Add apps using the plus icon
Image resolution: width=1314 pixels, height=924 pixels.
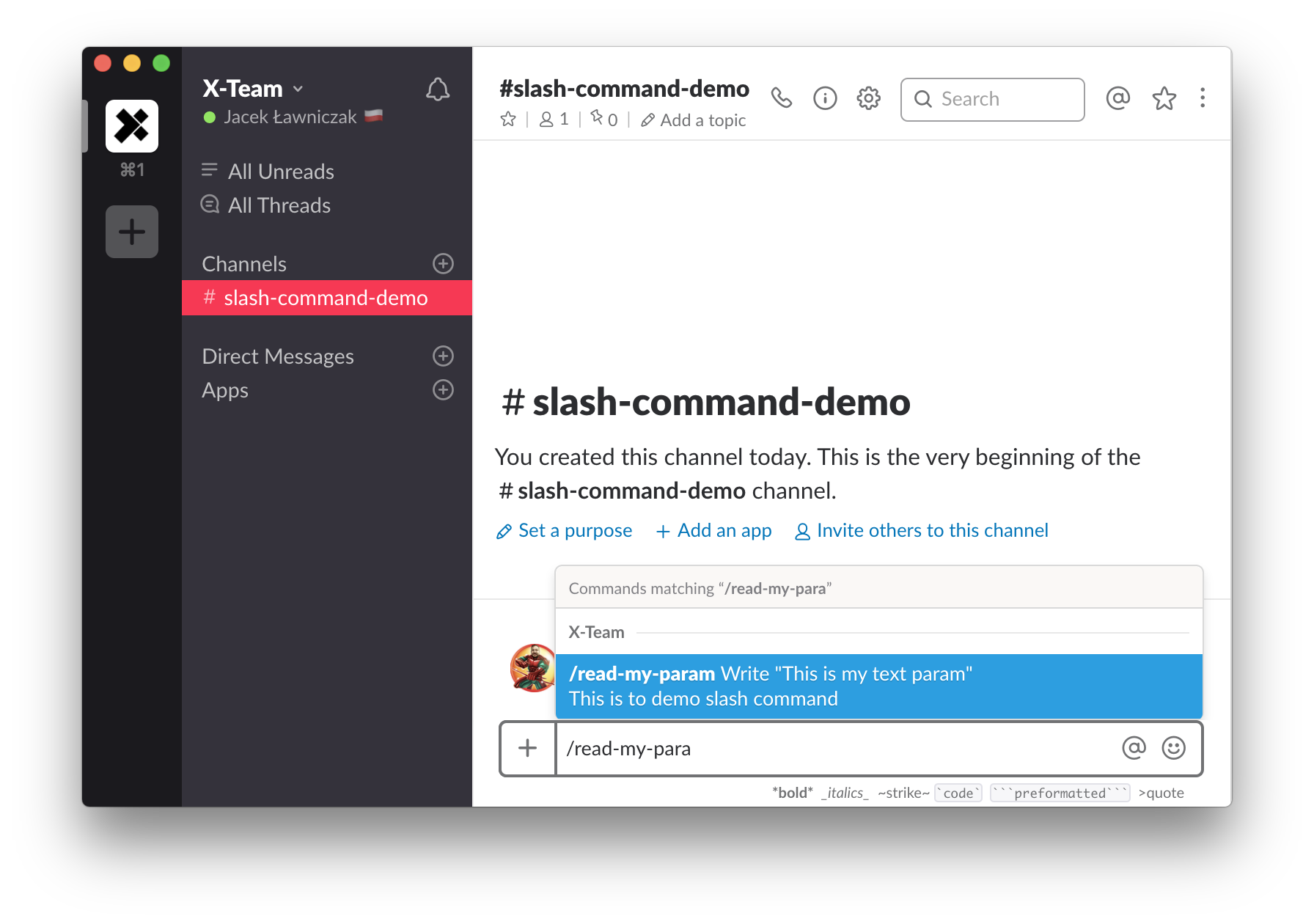click(x=443, y=389)
